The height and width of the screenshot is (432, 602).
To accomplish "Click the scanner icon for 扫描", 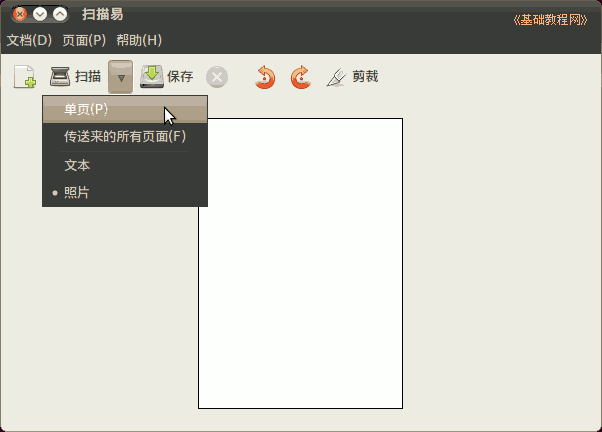I will (60, 76).
